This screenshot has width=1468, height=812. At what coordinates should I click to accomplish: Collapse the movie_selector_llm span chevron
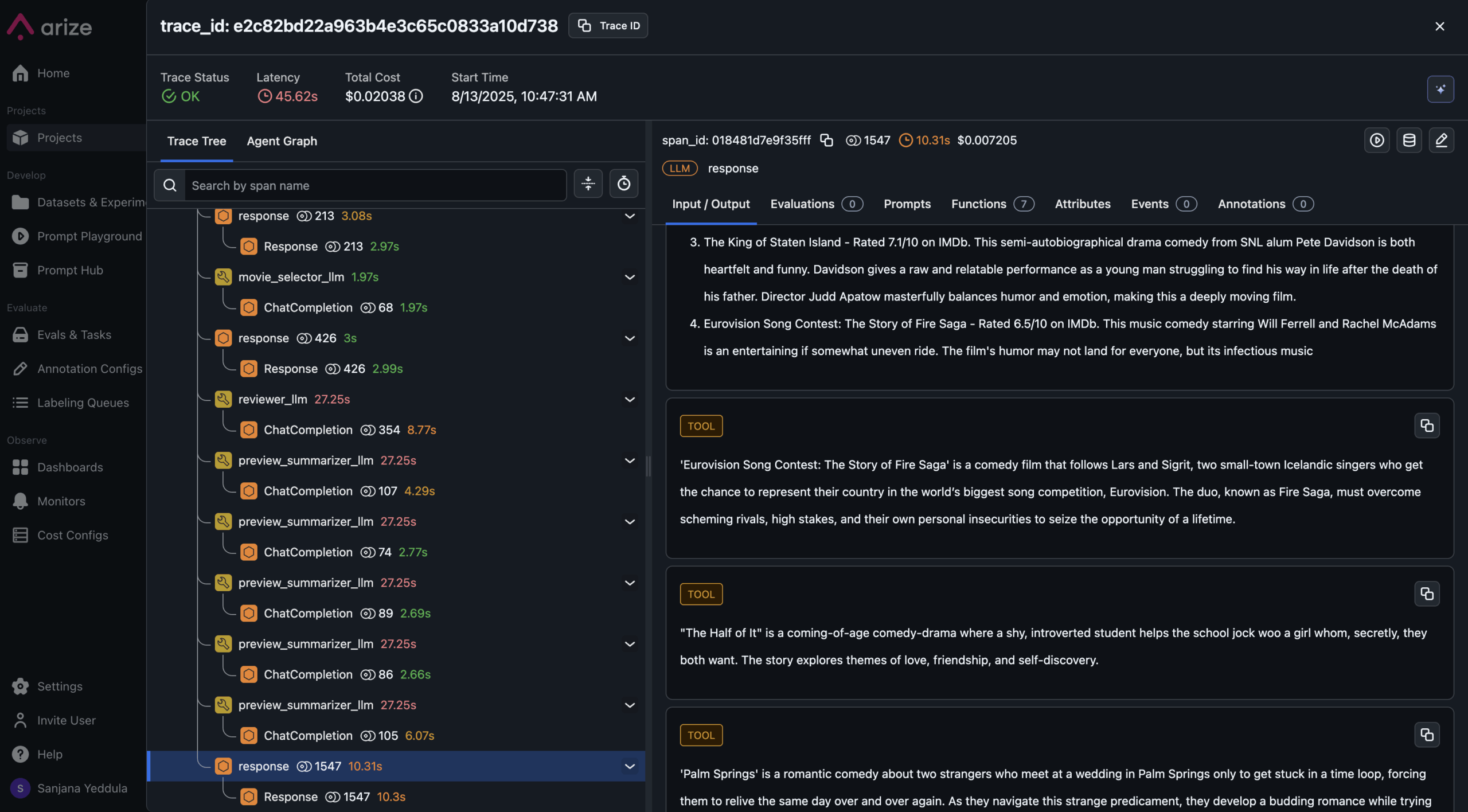[630, 277]
